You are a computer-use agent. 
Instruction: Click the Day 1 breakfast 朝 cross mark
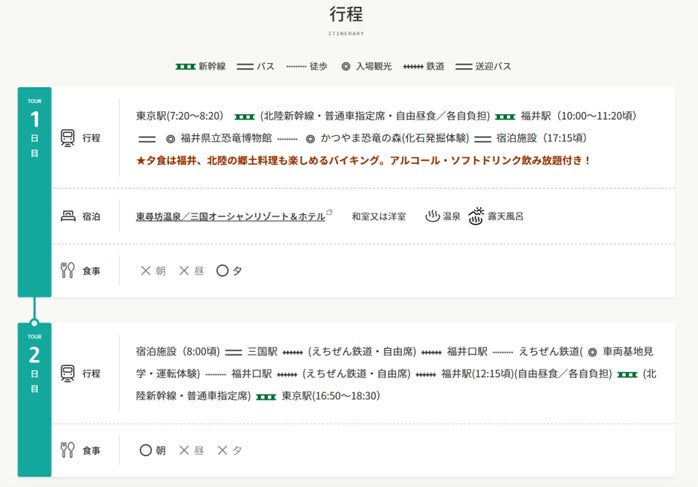(145, 270)
